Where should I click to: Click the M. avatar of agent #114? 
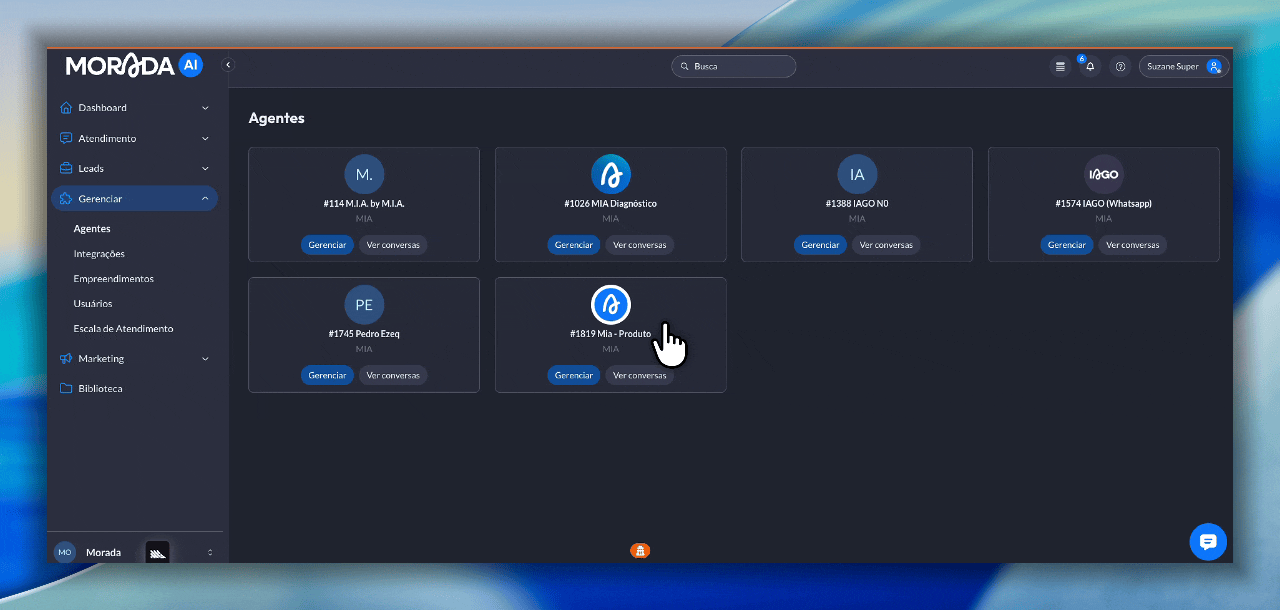pos(364,174)
